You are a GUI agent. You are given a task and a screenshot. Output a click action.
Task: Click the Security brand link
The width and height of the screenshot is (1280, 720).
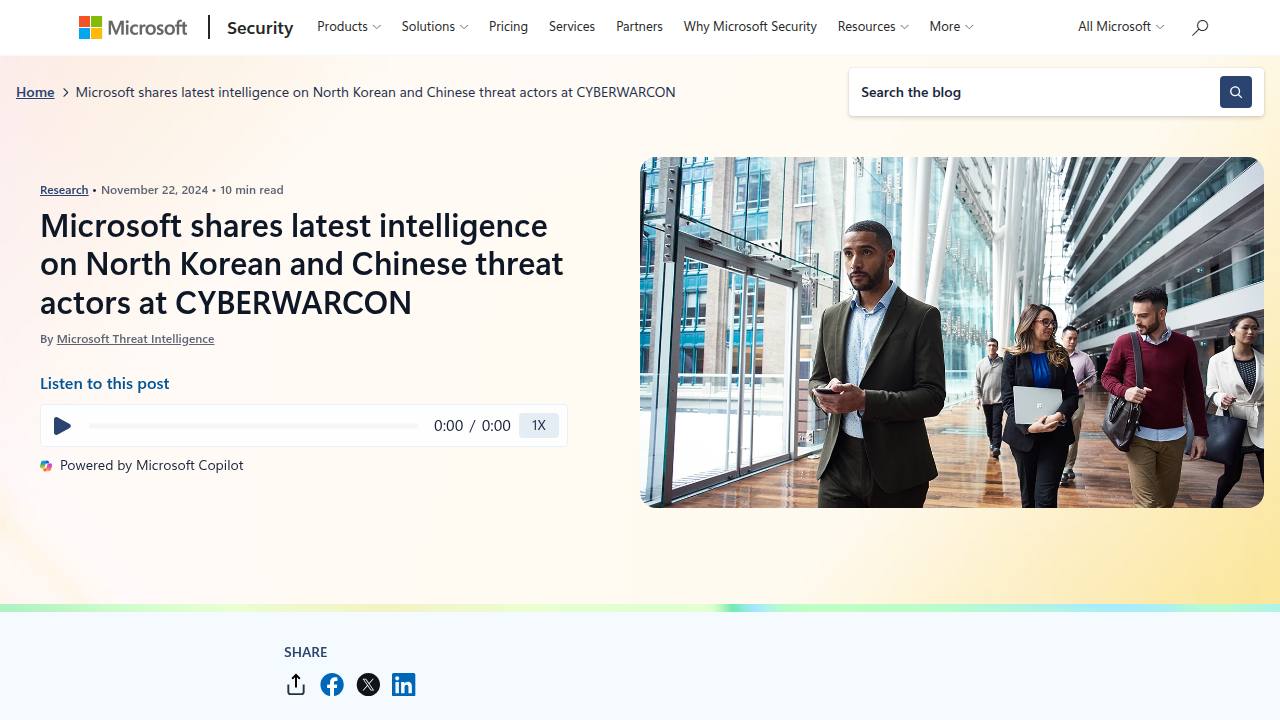[x=260, y=28]
